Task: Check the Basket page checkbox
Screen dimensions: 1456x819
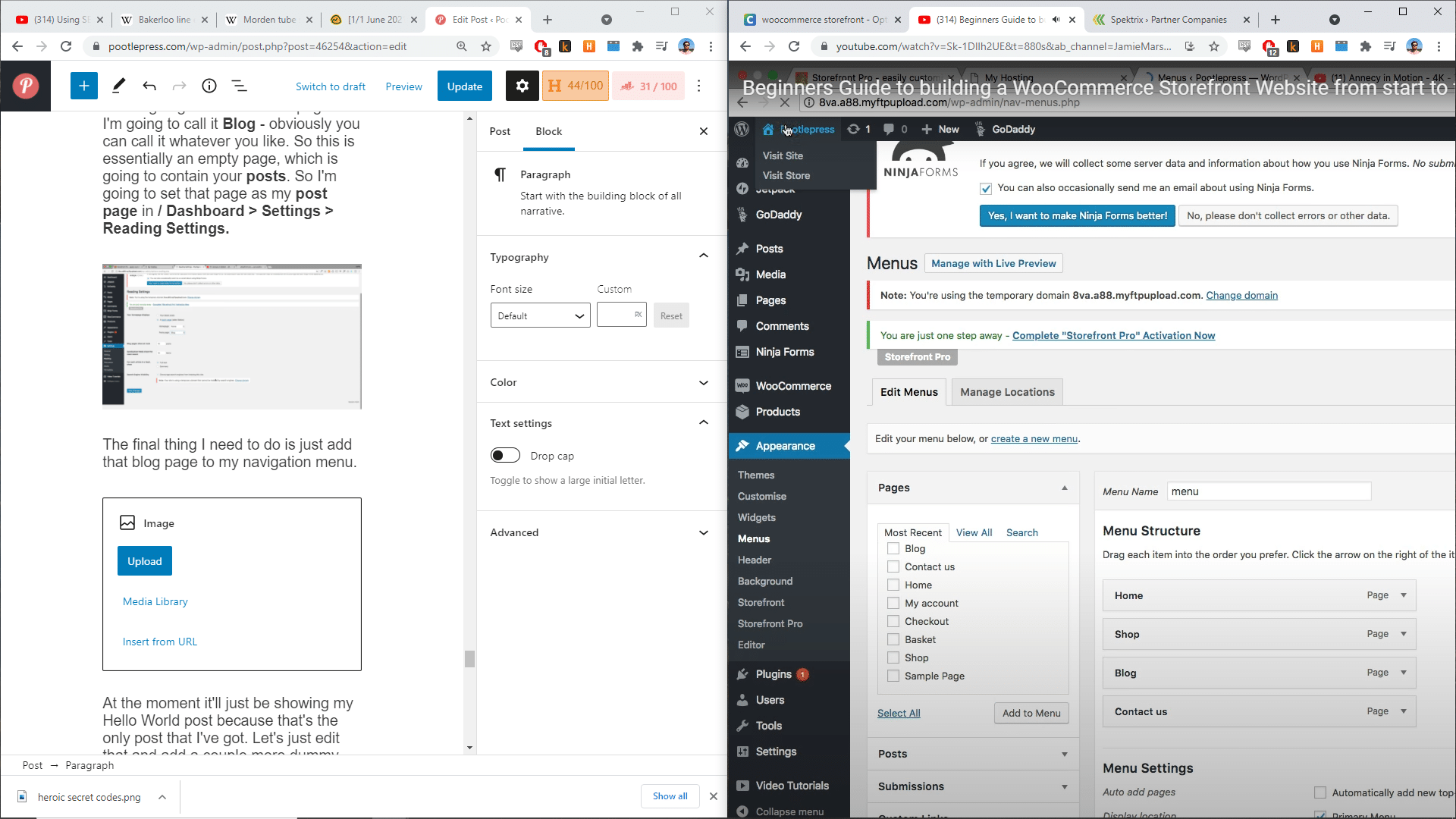Action: (x=893, y=639)
